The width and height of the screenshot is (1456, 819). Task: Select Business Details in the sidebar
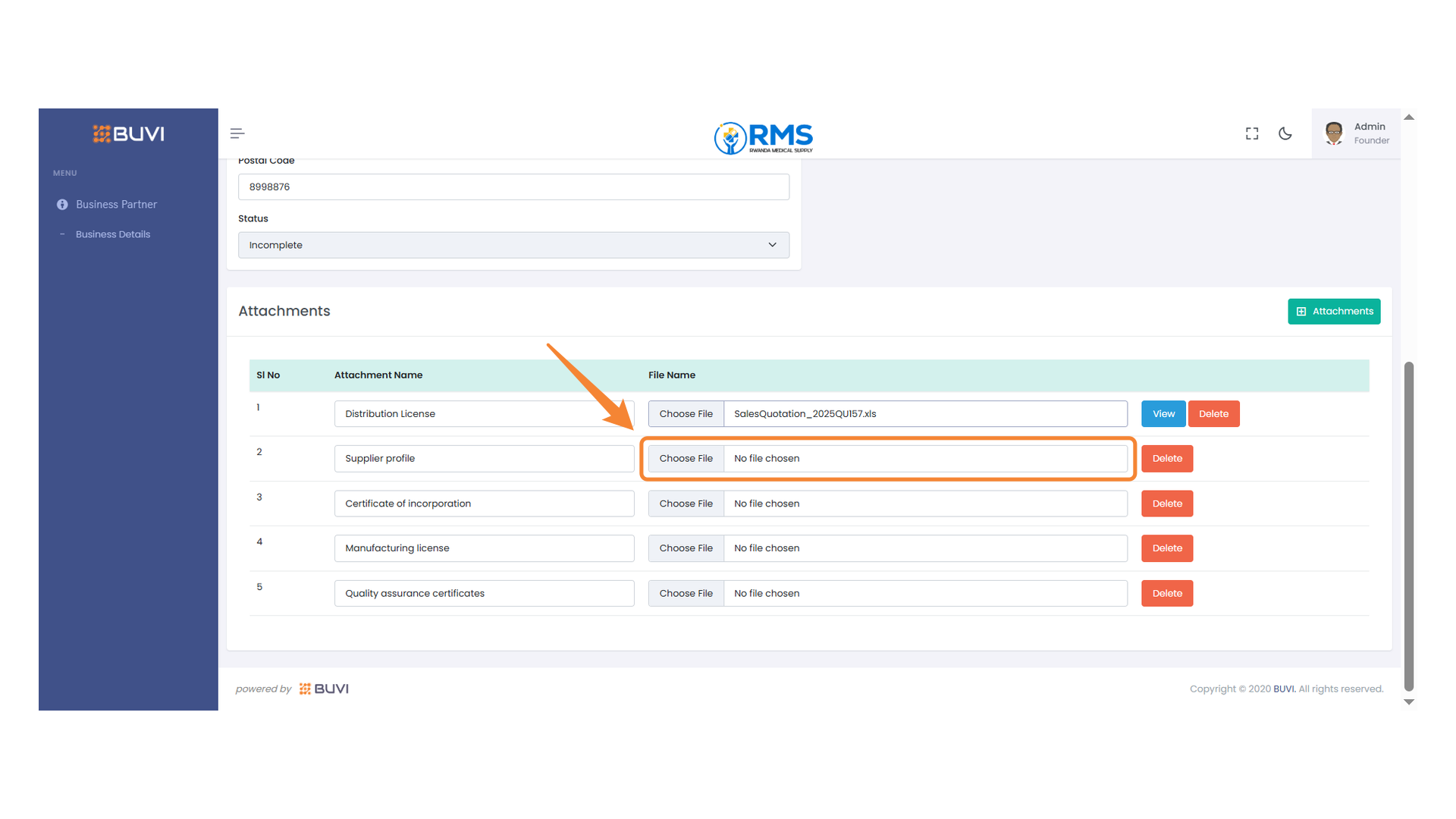pyautogui.click(x=112, y=234)
